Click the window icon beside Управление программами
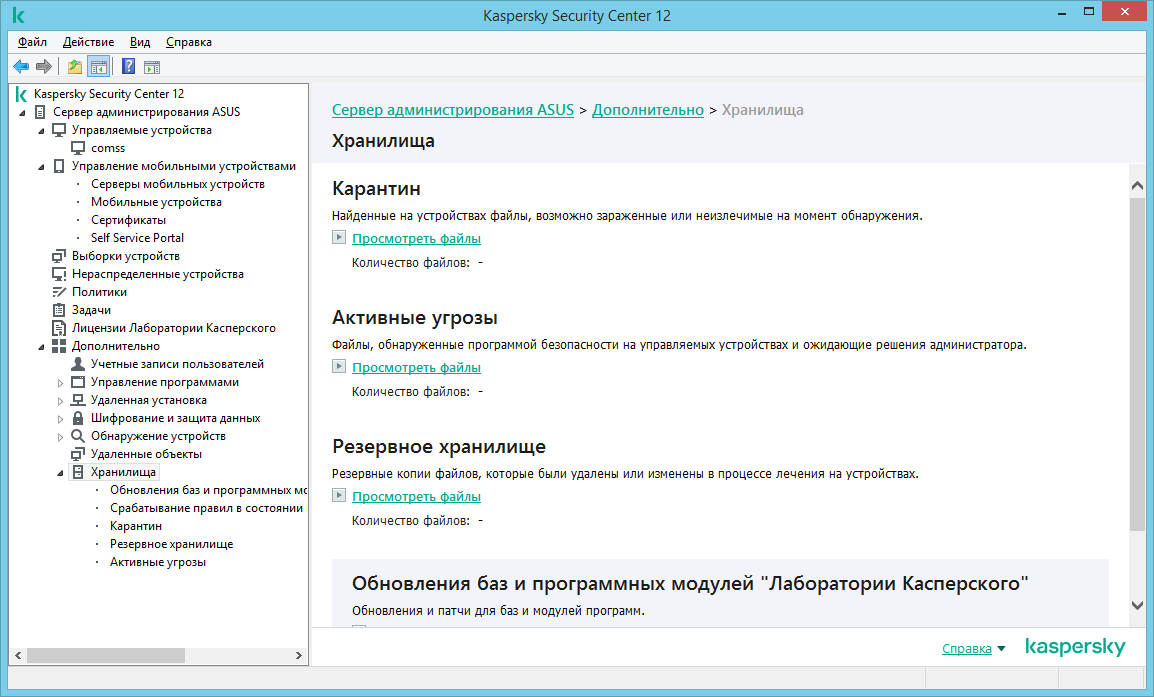1154x697 pixels. coord(78,382)
